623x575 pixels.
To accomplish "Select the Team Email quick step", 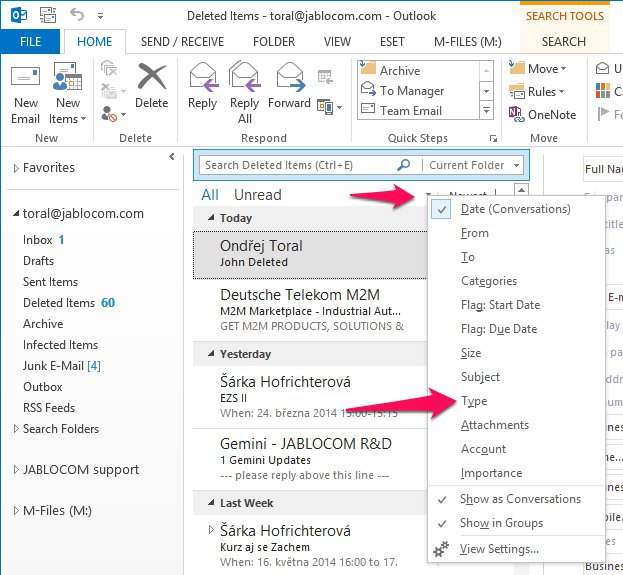I will (418, 110).
